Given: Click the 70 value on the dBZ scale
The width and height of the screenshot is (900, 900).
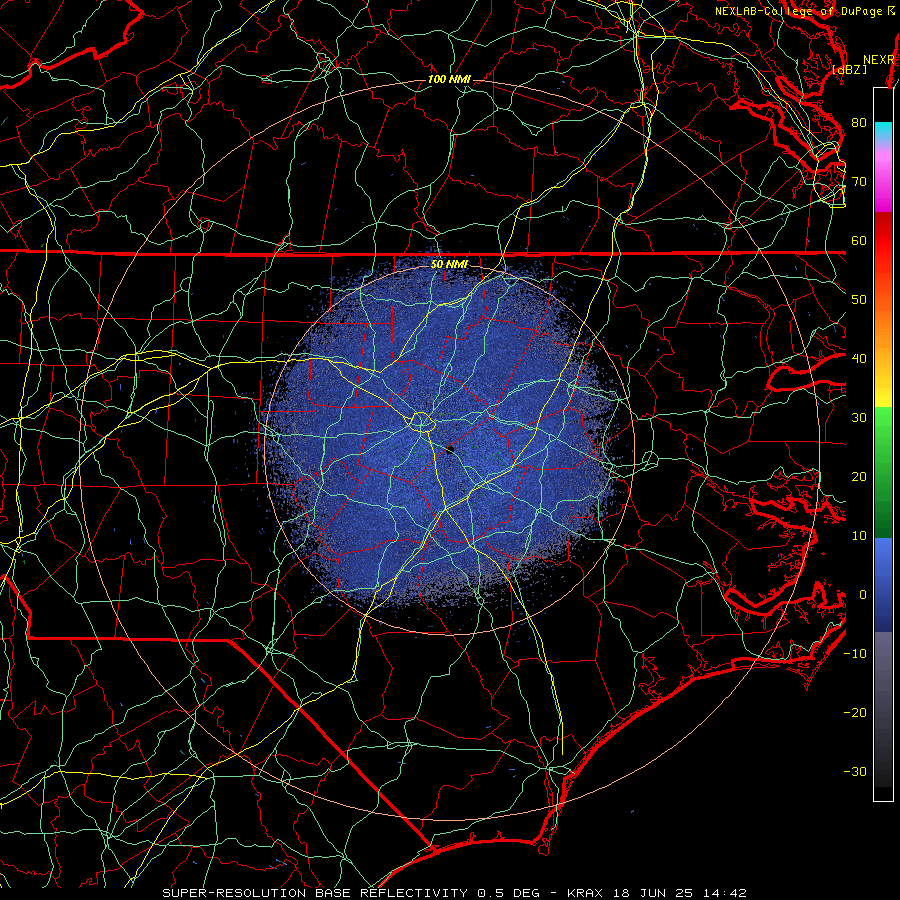Looking at the screenshot, I should point(859,181).
